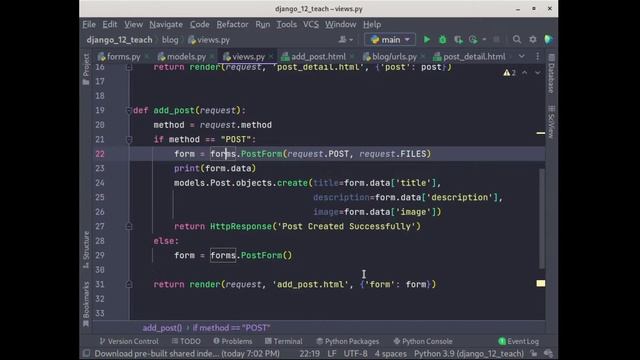640x360 pixels.
Task: Open the Version Control tool window
Action: coord(129,341)
